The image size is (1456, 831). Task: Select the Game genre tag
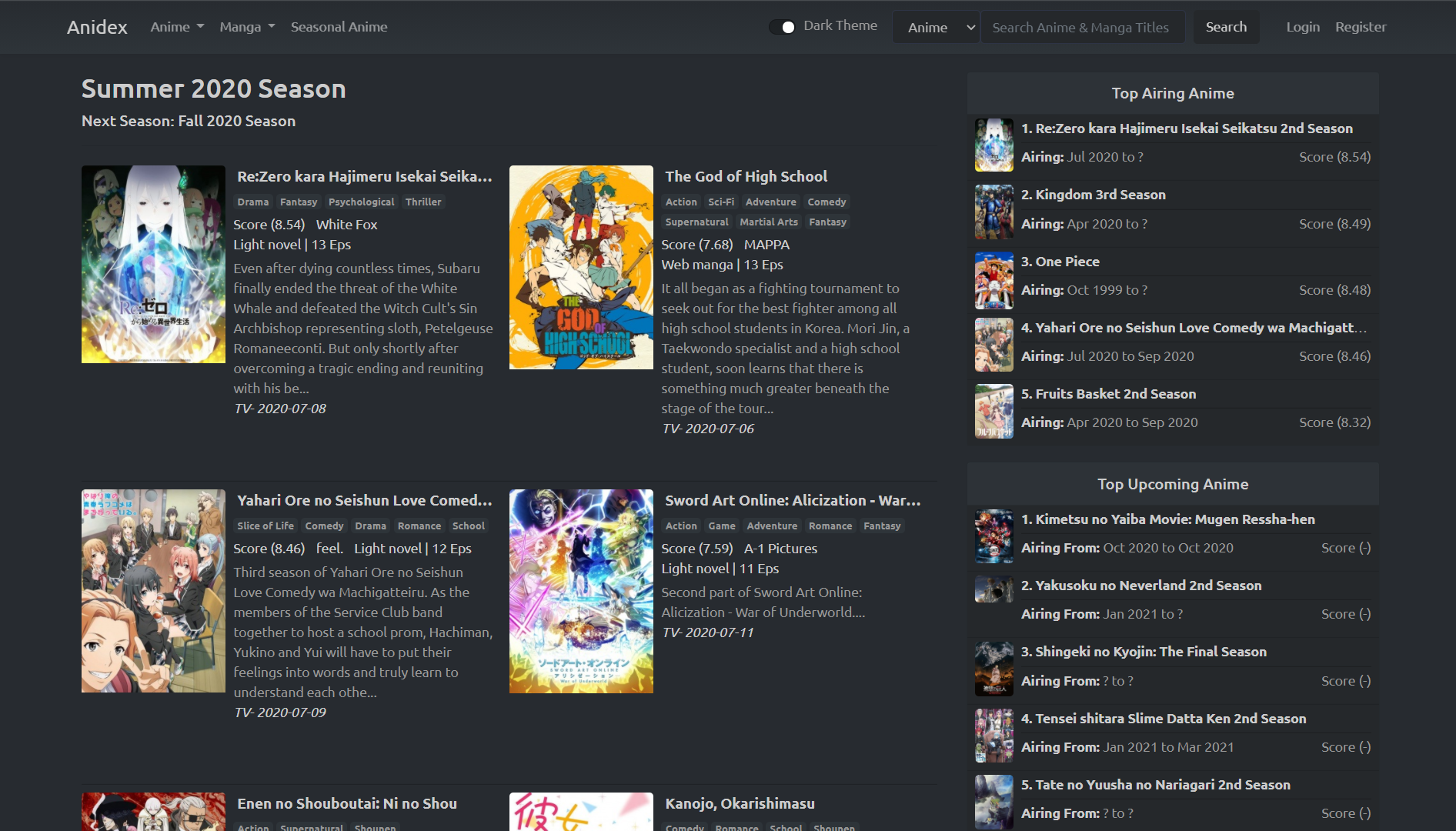coord(722,526)
